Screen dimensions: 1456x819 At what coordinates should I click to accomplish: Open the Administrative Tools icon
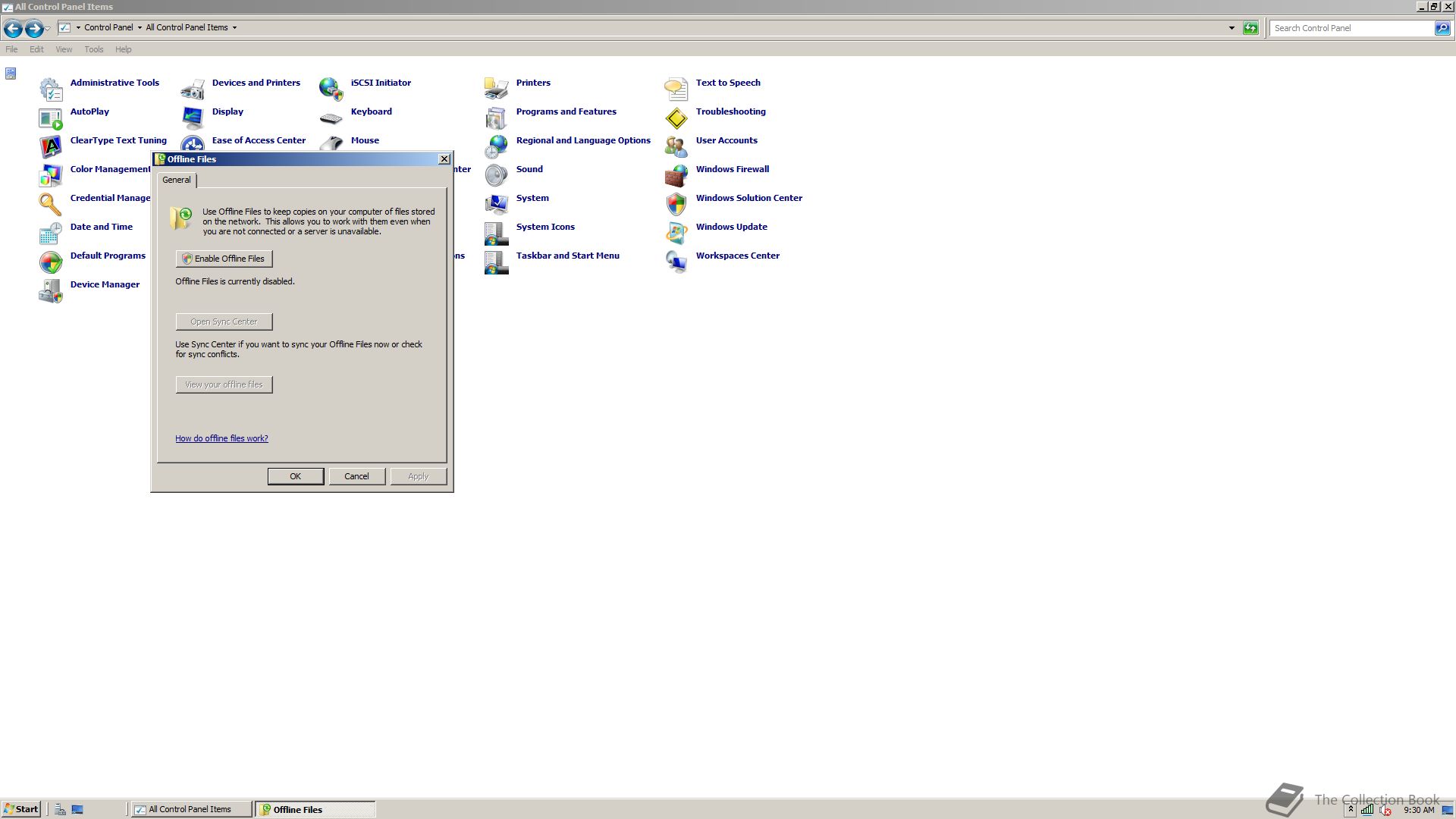click(x=51, y=89)
